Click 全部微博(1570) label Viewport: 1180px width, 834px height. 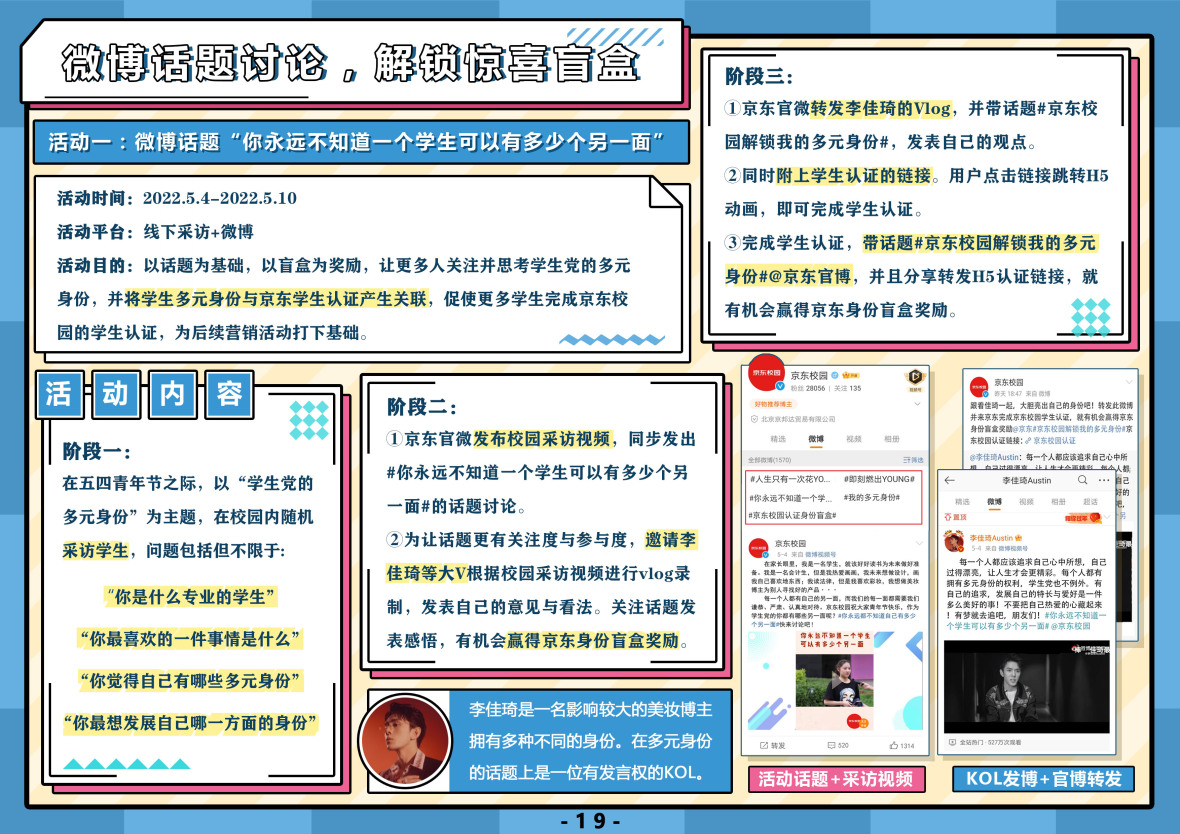pos(769,460)
